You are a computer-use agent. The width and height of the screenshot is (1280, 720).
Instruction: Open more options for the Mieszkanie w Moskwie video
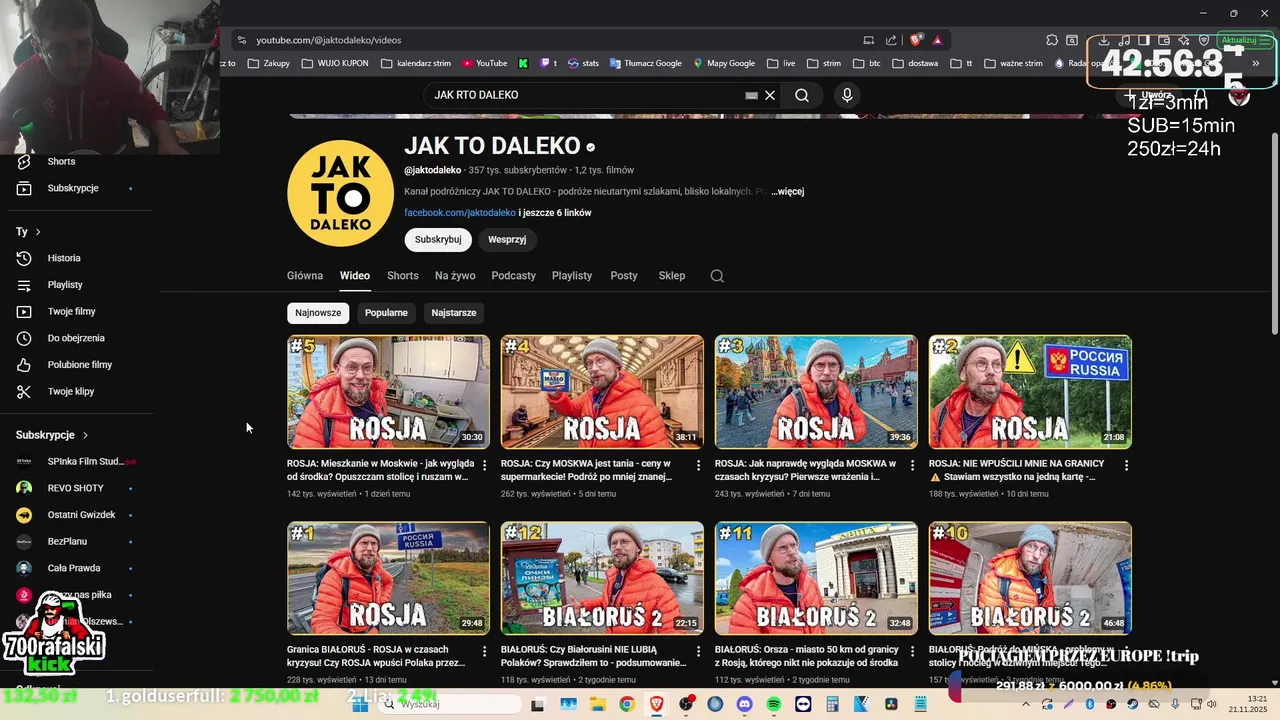[485, 466]
